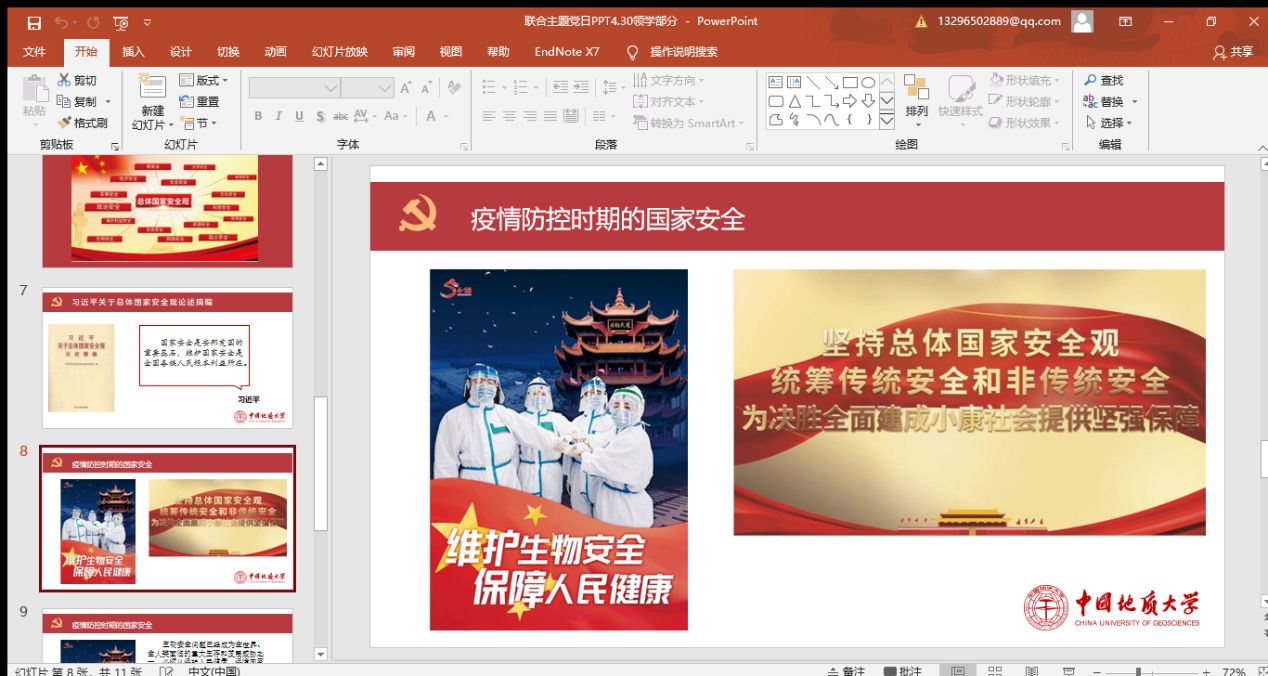The image size is (1268, 676).
Task: Click the slide title 疫情防控时期的国家安全
Action: pyautogui.click(x=608, y=218)
